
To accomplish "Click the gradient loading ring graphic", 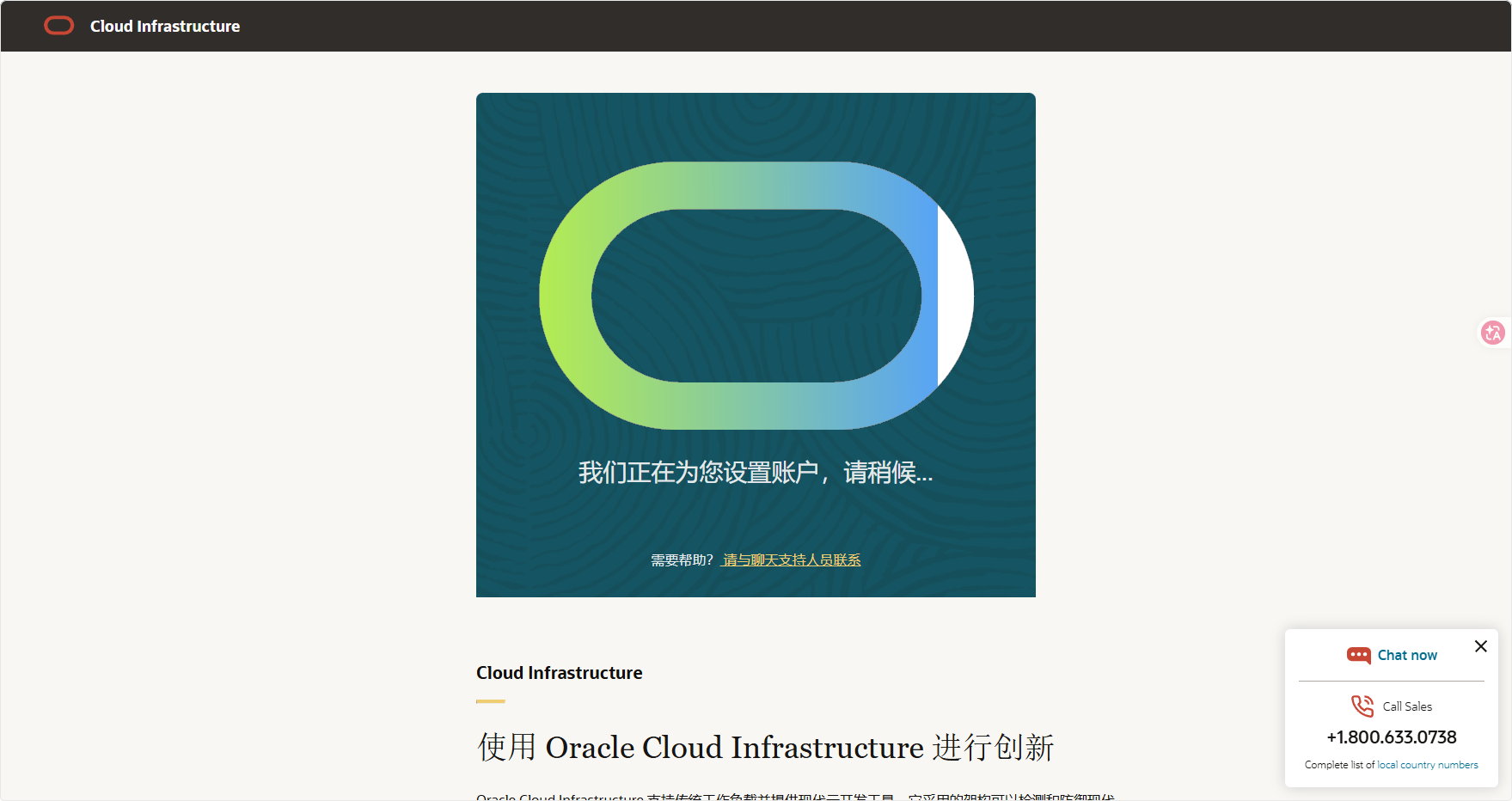I will pyautogui.click(x=756, y=296).
